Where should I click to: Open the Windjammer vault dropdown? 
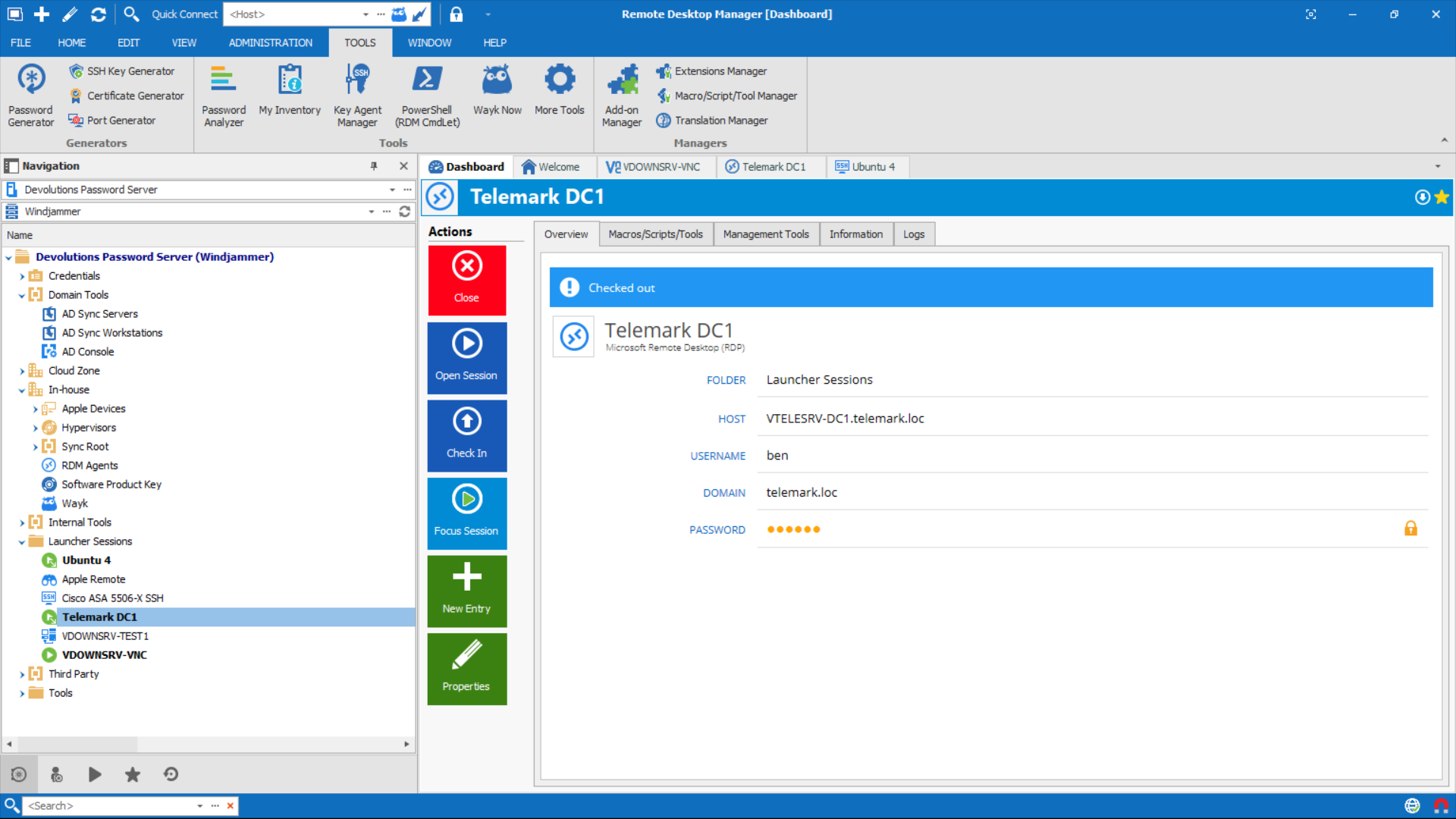(371, 212)
